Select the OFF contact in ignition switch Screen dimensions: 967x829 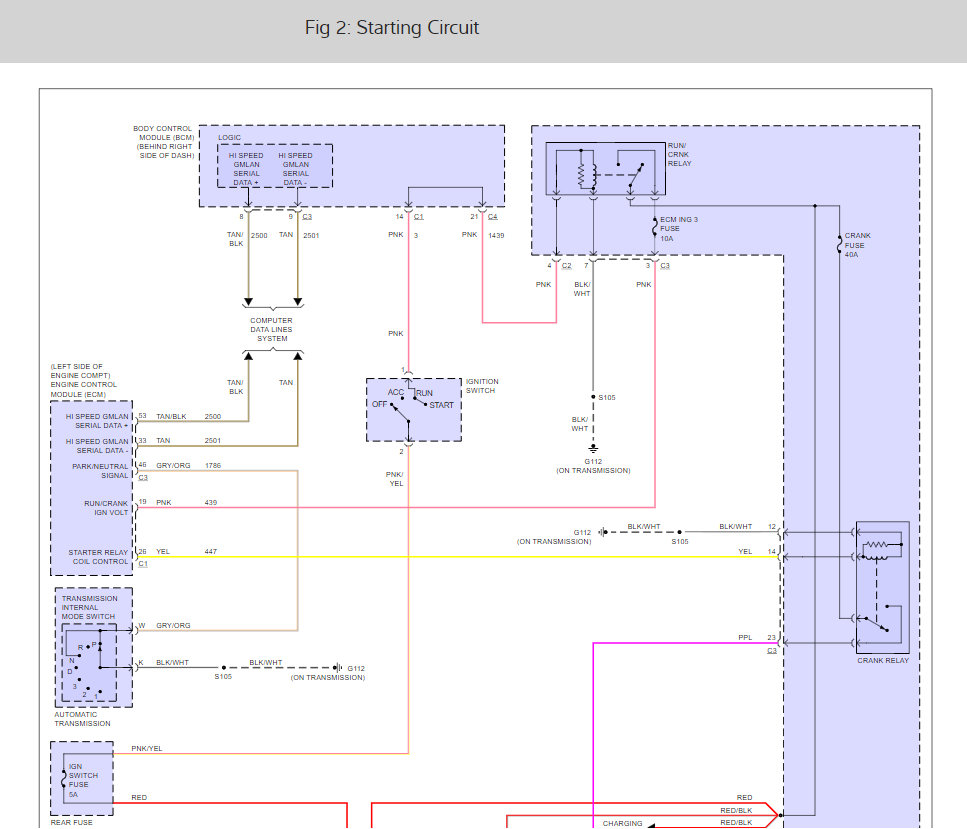click(x=391, y=404)
